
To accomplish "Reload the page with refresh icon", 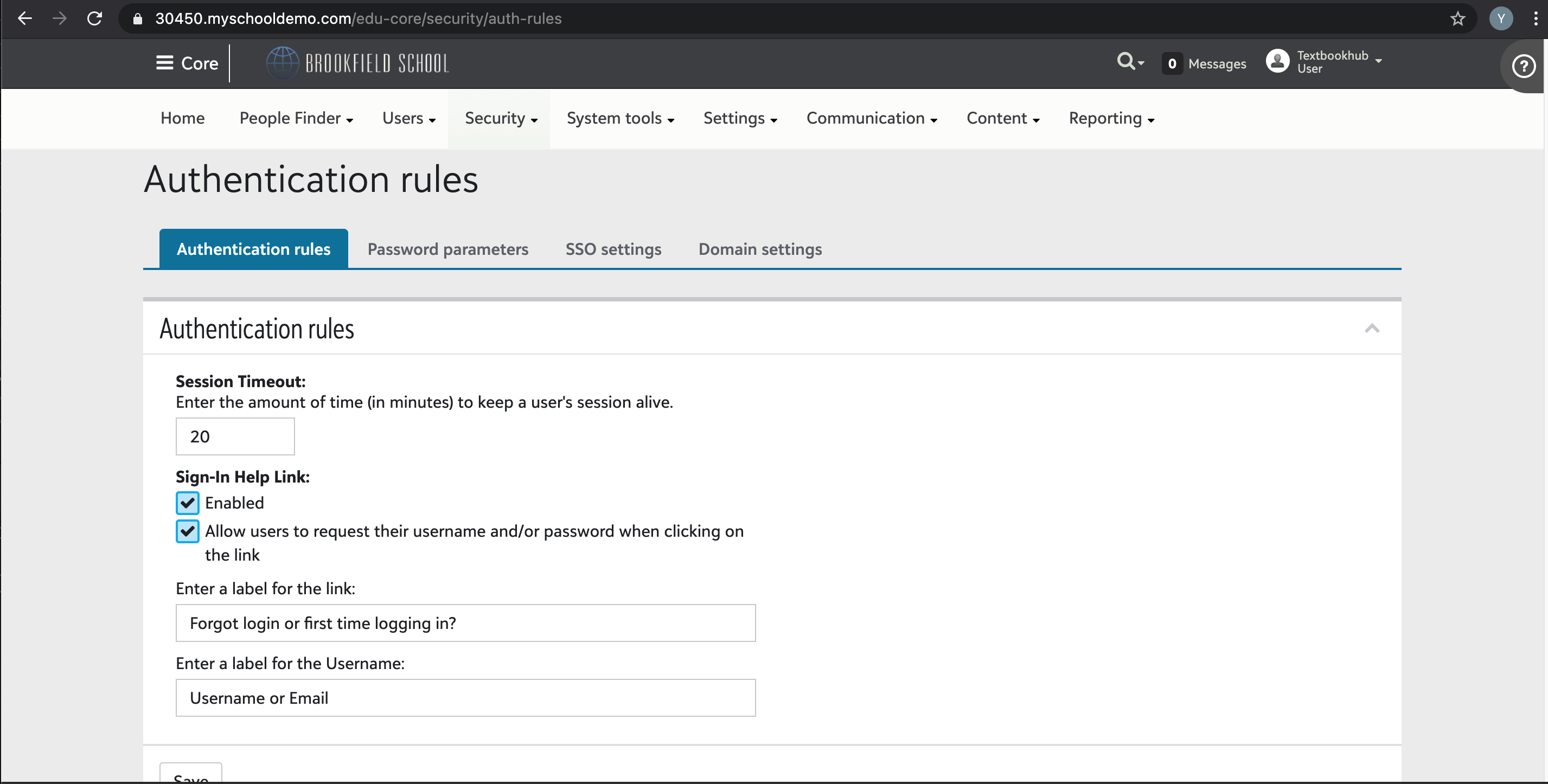I will [94, 18].
